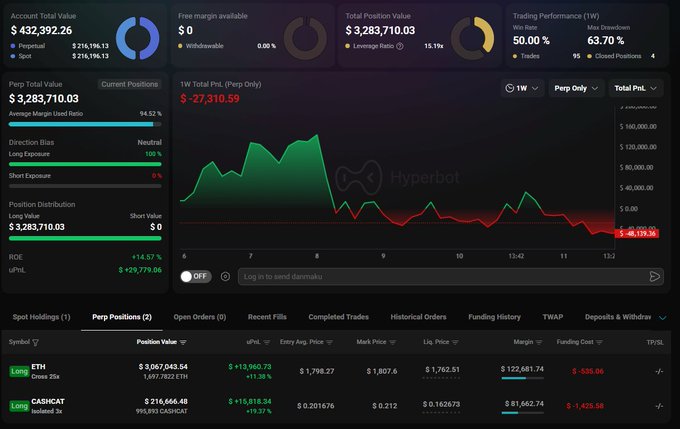Click the Win Rate 50.00 % value

[x=531, y=41]
